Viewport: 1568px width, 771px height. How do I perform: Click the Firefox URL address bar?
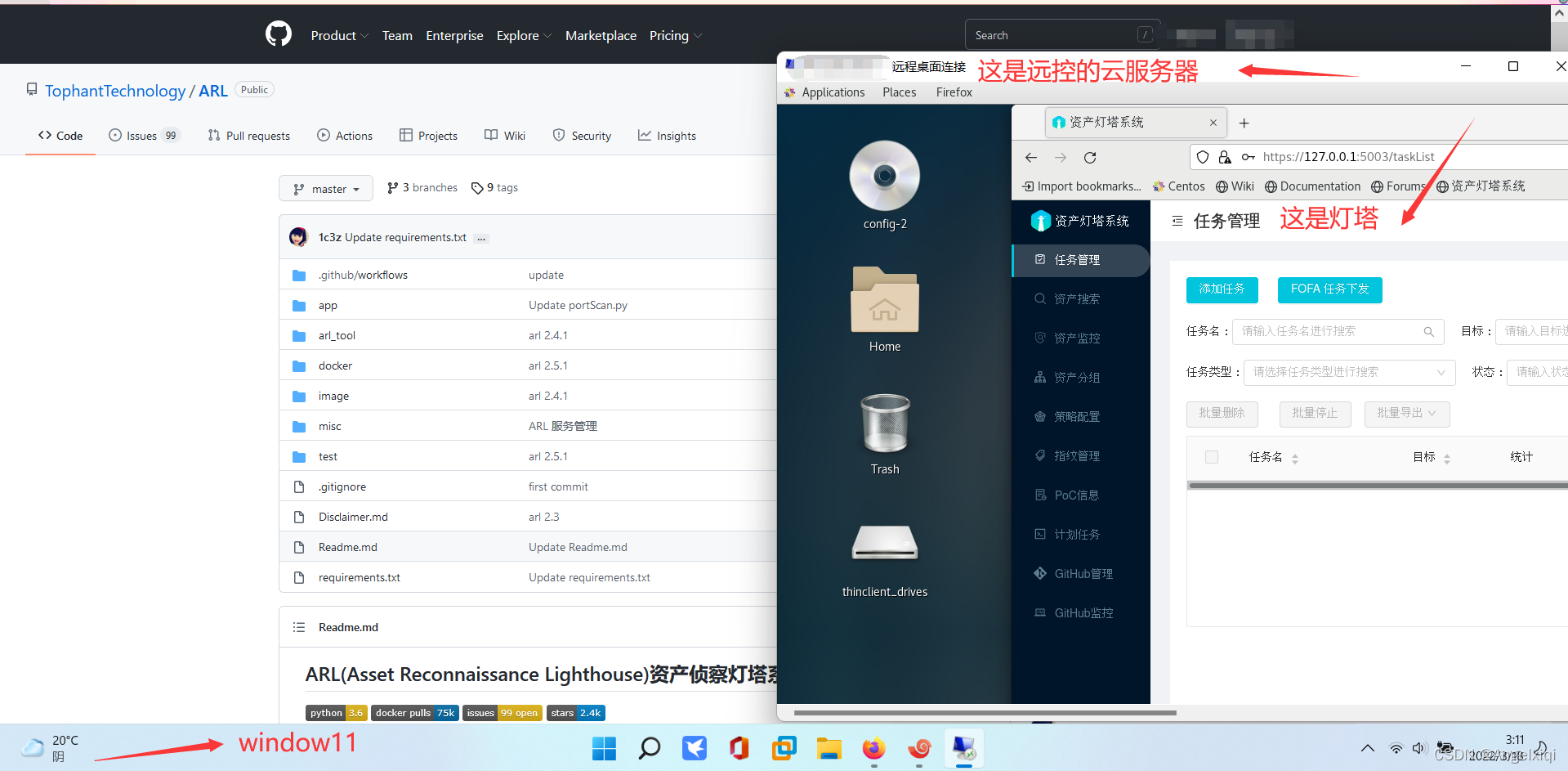(x=1379, y=157)
